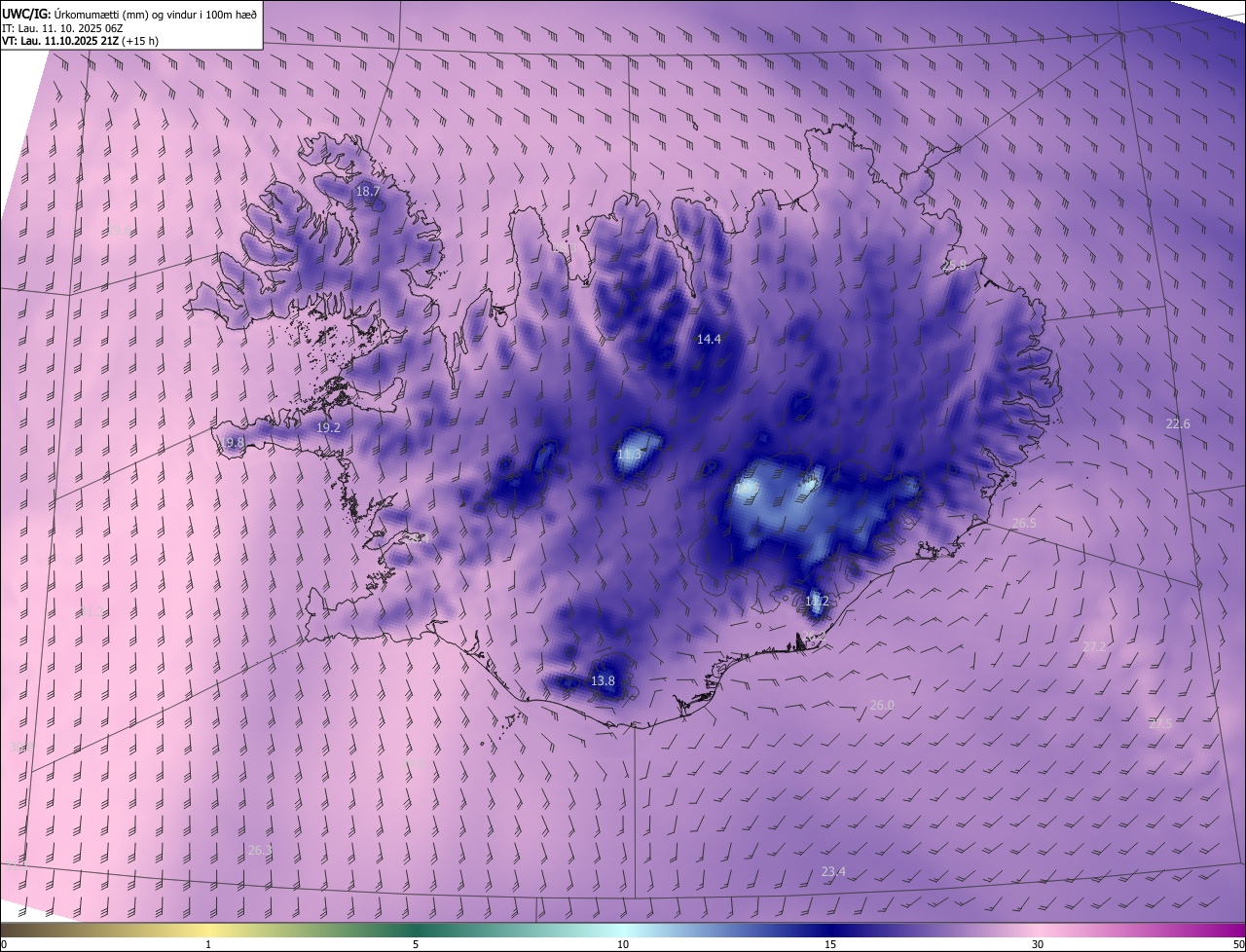Image resolution: width=1246 pixels, height=952 pixels.
Task: Click the 19.8 value on the western peninsula
Action: (x=233, y=442)
